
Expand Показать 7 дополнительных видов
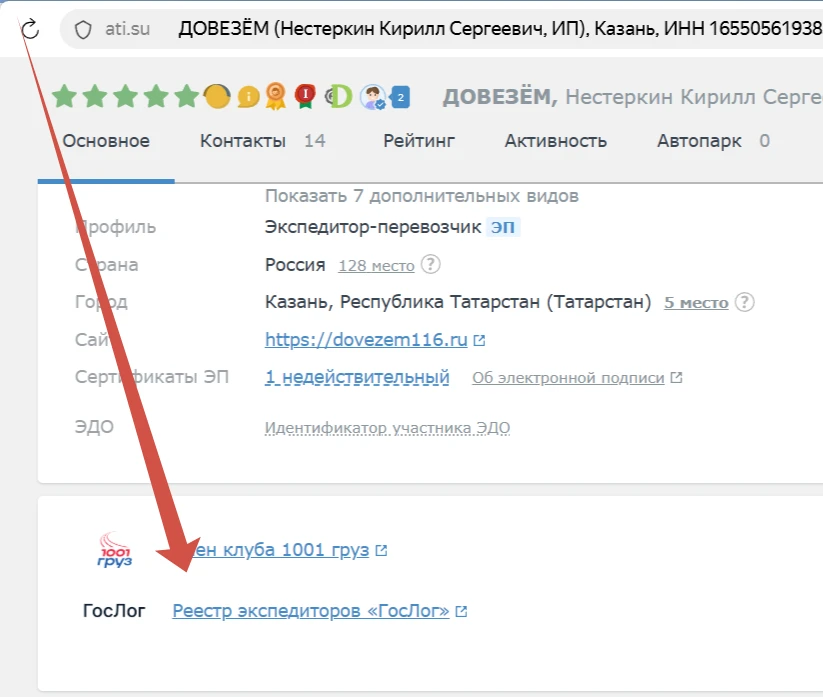click(421, 196)
